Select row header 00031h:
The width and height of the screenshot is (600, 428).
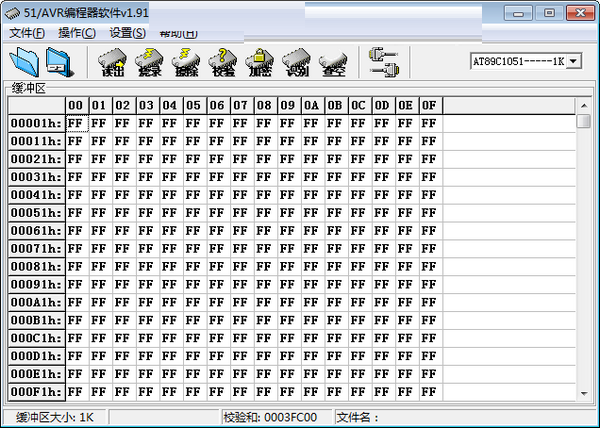point(37,177)
